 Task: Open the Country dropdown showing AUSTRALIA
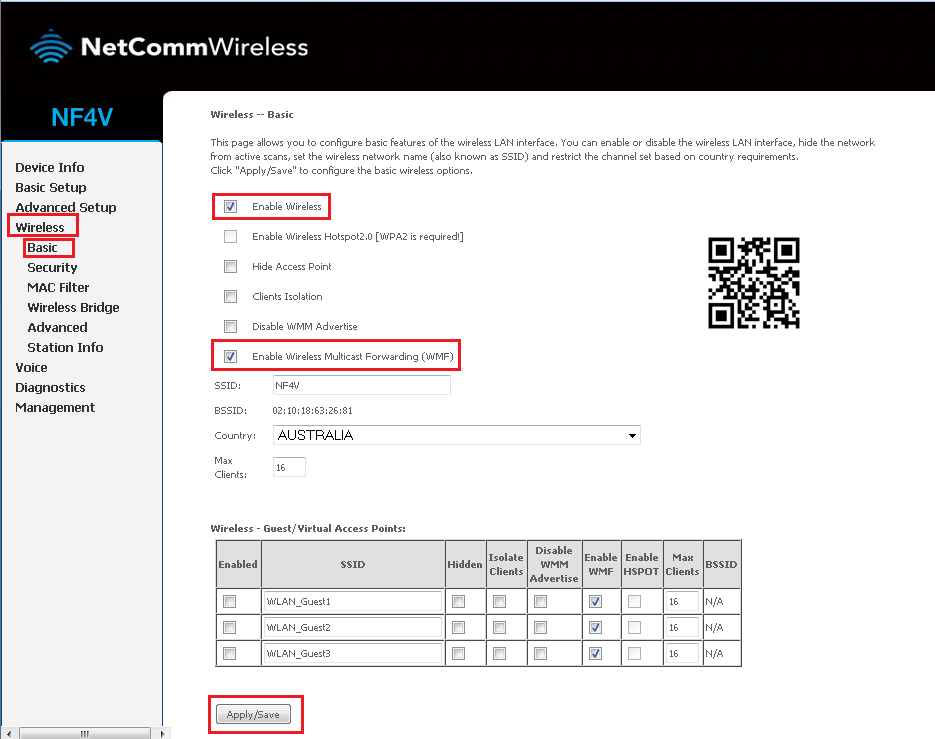tap(457, 435)
